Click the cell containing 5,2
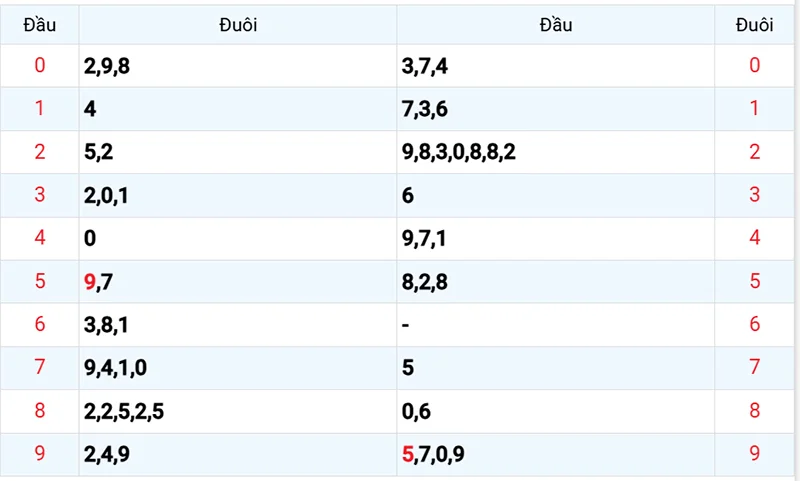 click(x=98, y=153)
